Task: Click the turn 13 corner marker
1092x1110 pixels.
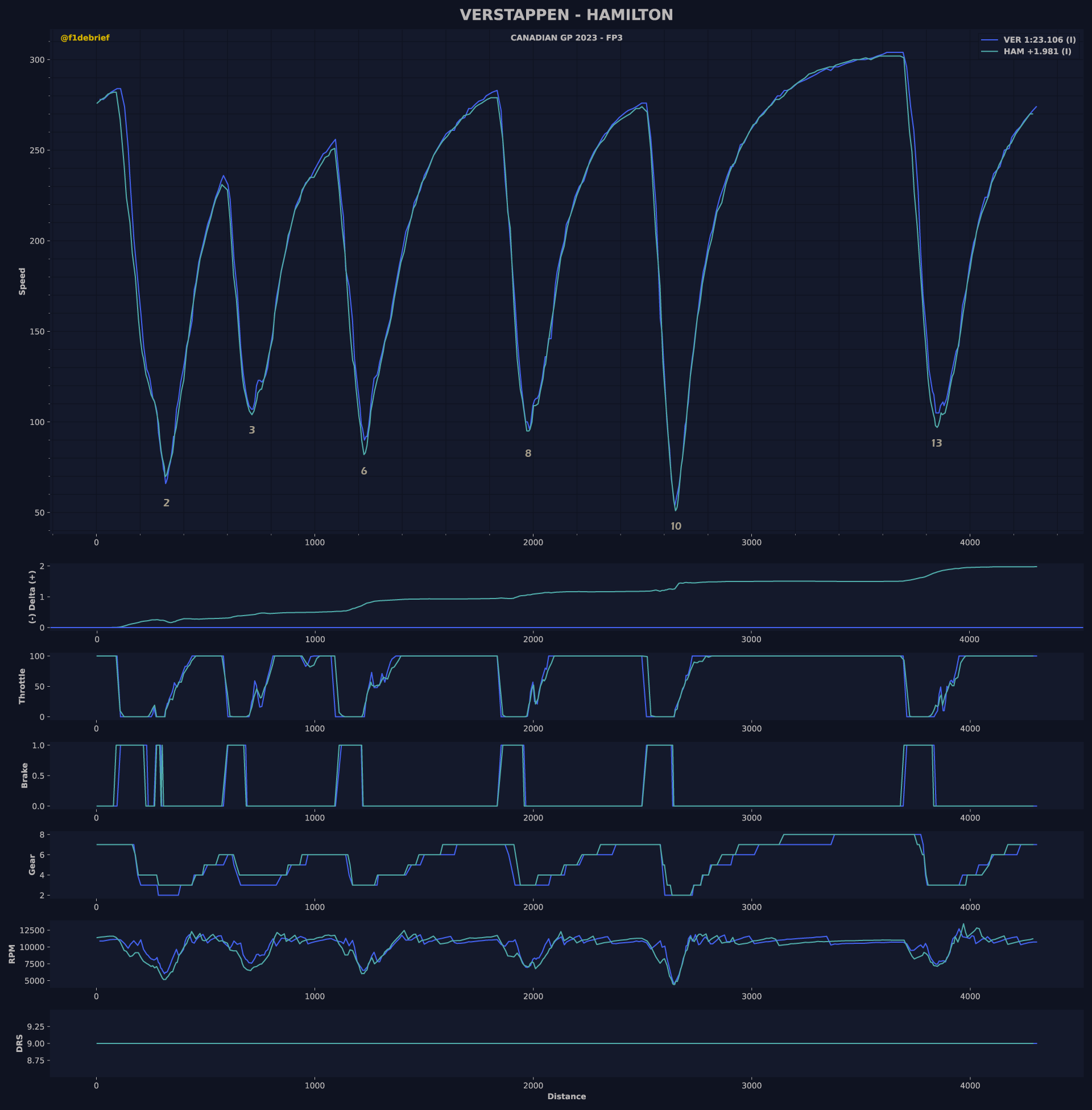Action: click(937, 443)
